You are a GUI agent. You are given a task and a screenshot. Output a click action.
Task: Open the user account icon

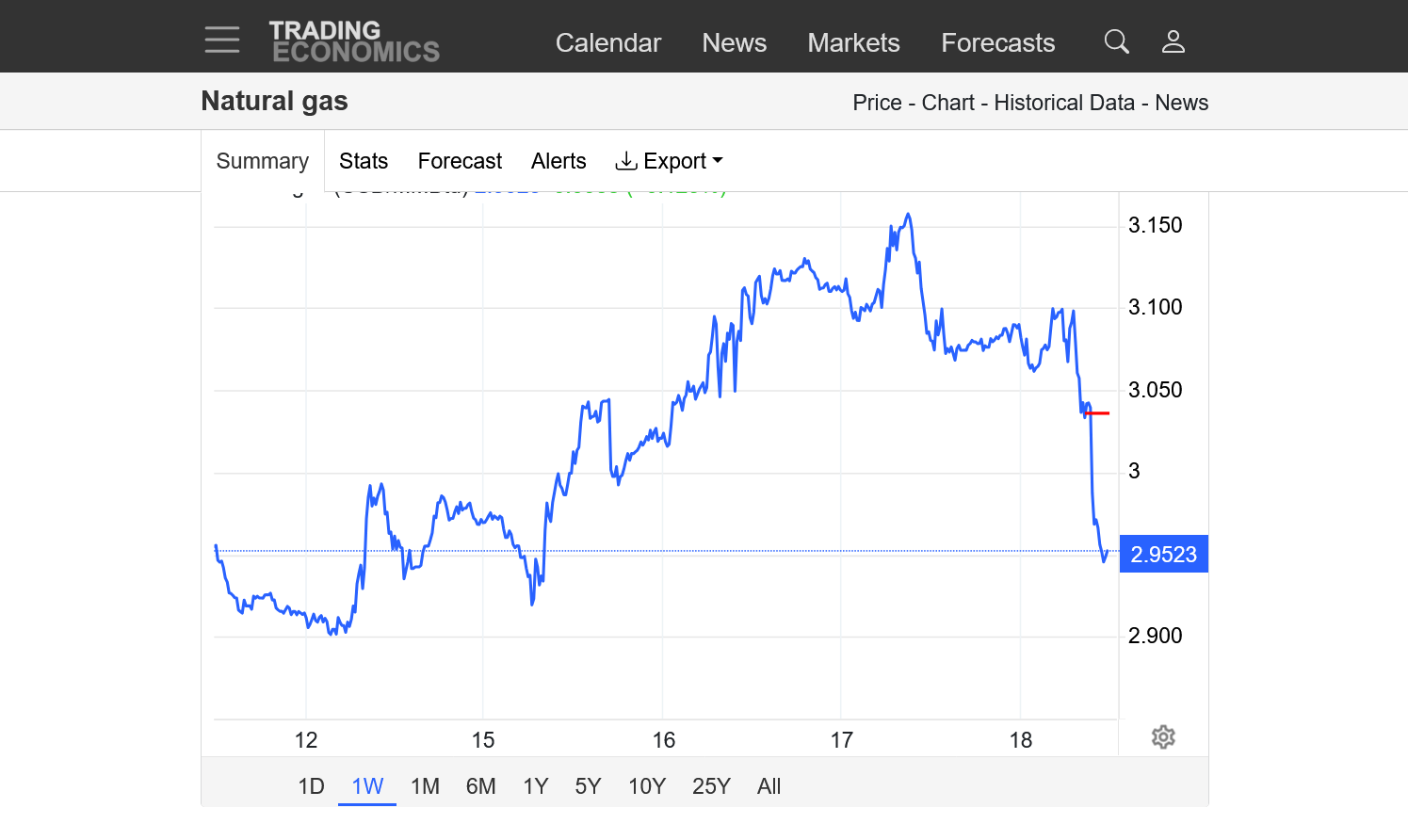coord(1173,41)
